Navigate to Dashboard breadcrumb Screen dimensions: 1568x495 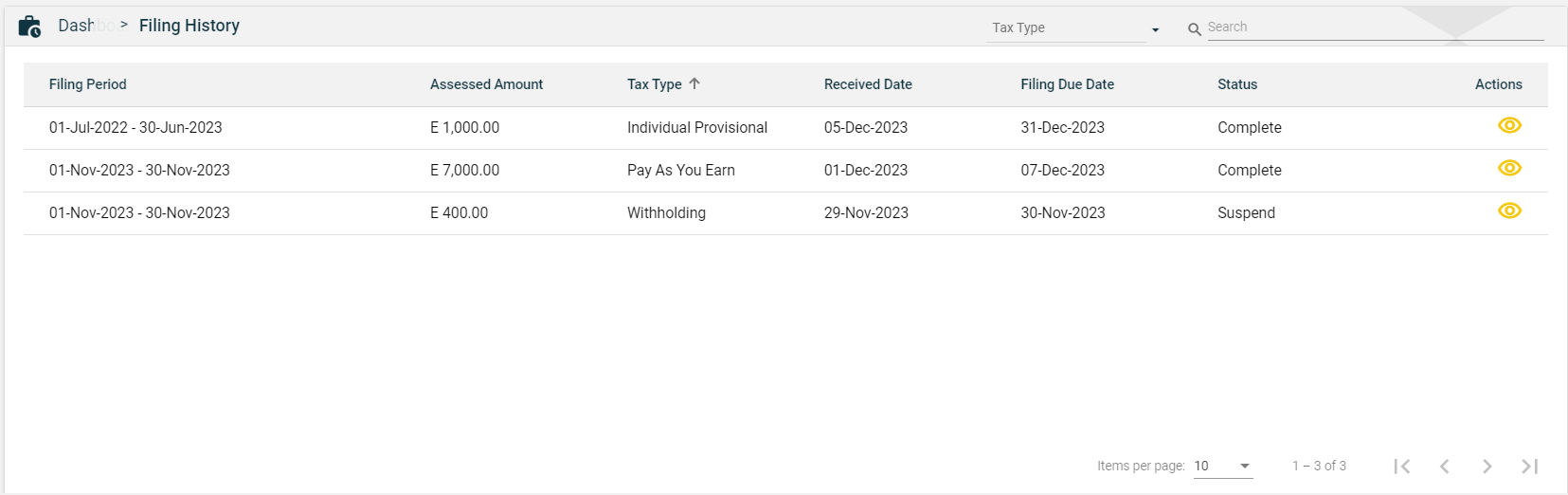coord(78,26)
